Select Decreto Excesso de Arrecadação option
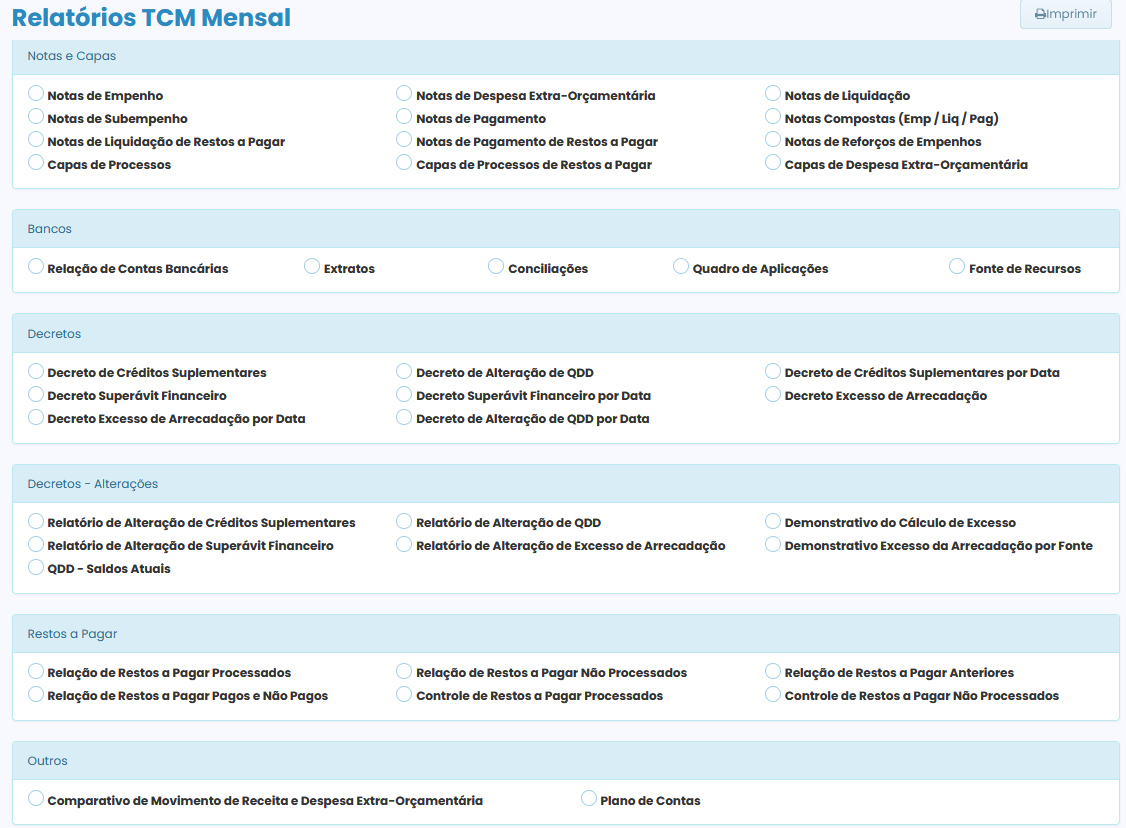This screenshot has width=1126, height=828. point(773,393)
